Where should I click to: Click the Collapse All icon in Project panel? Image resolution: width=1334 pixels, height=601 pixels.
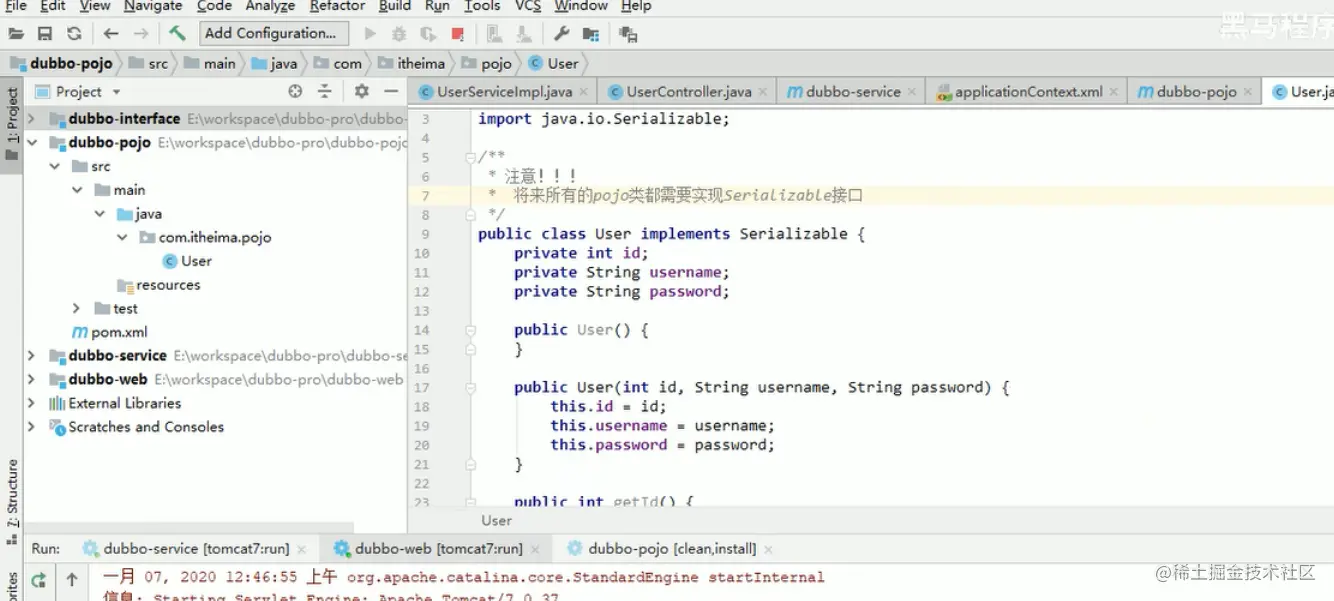tap(324, 91)
